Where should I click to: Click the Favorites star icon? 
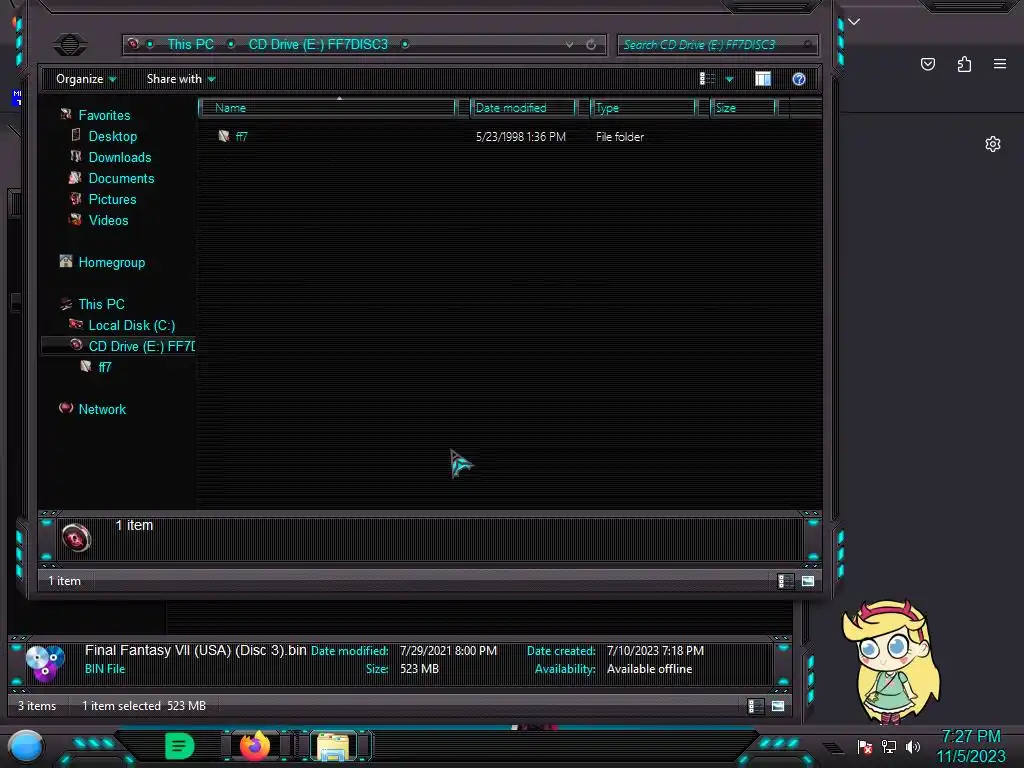66,114
